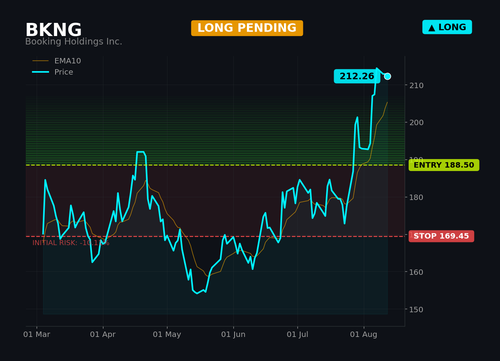Click the 210 price axis label

[416, 85]
